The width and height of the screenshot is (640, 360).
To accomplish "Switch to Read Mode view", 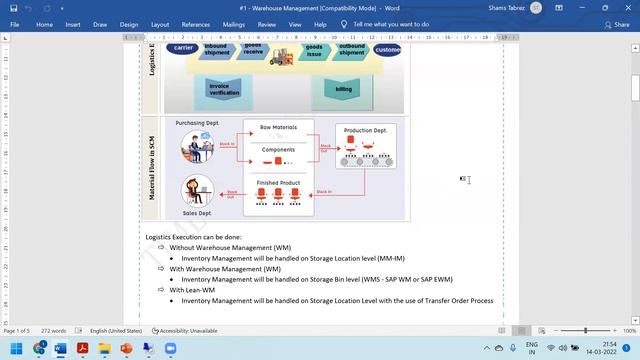I will tap(502, 331).
